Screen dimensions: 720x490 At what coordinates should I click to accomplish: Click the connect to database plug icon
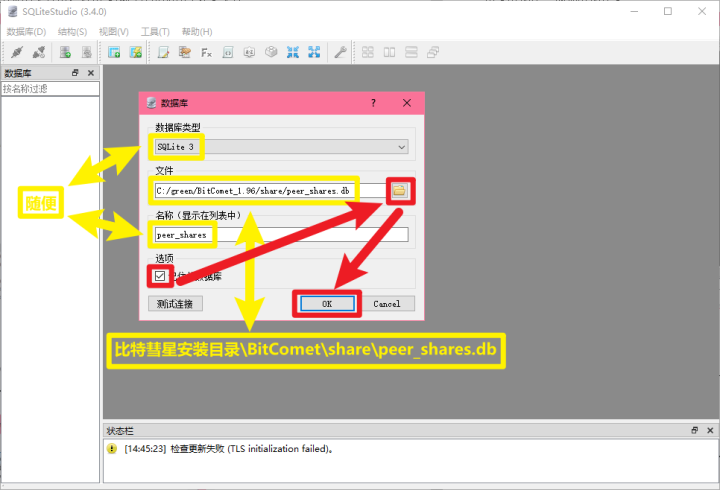17,52
